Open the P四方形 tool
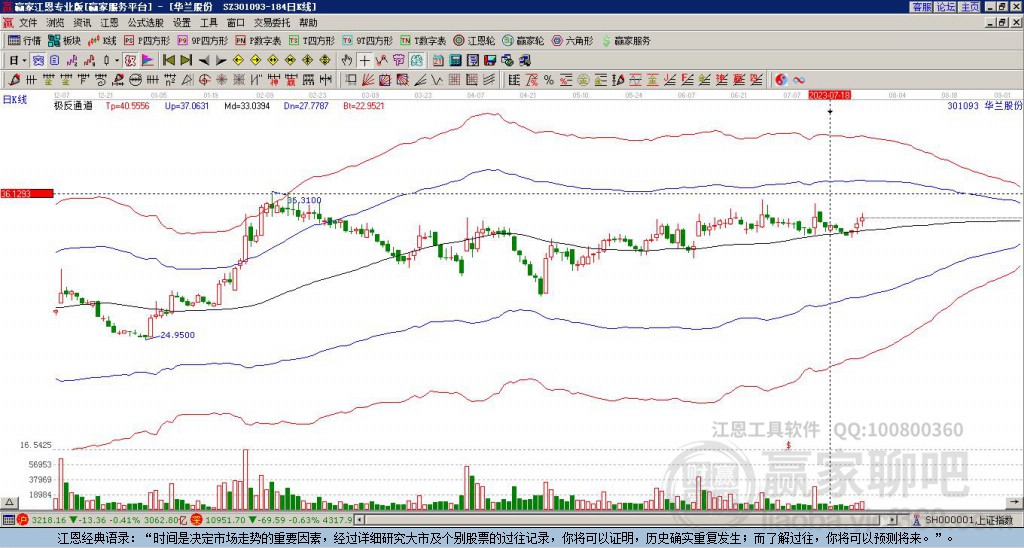The image size is (1024, 548). coord(148,40)
